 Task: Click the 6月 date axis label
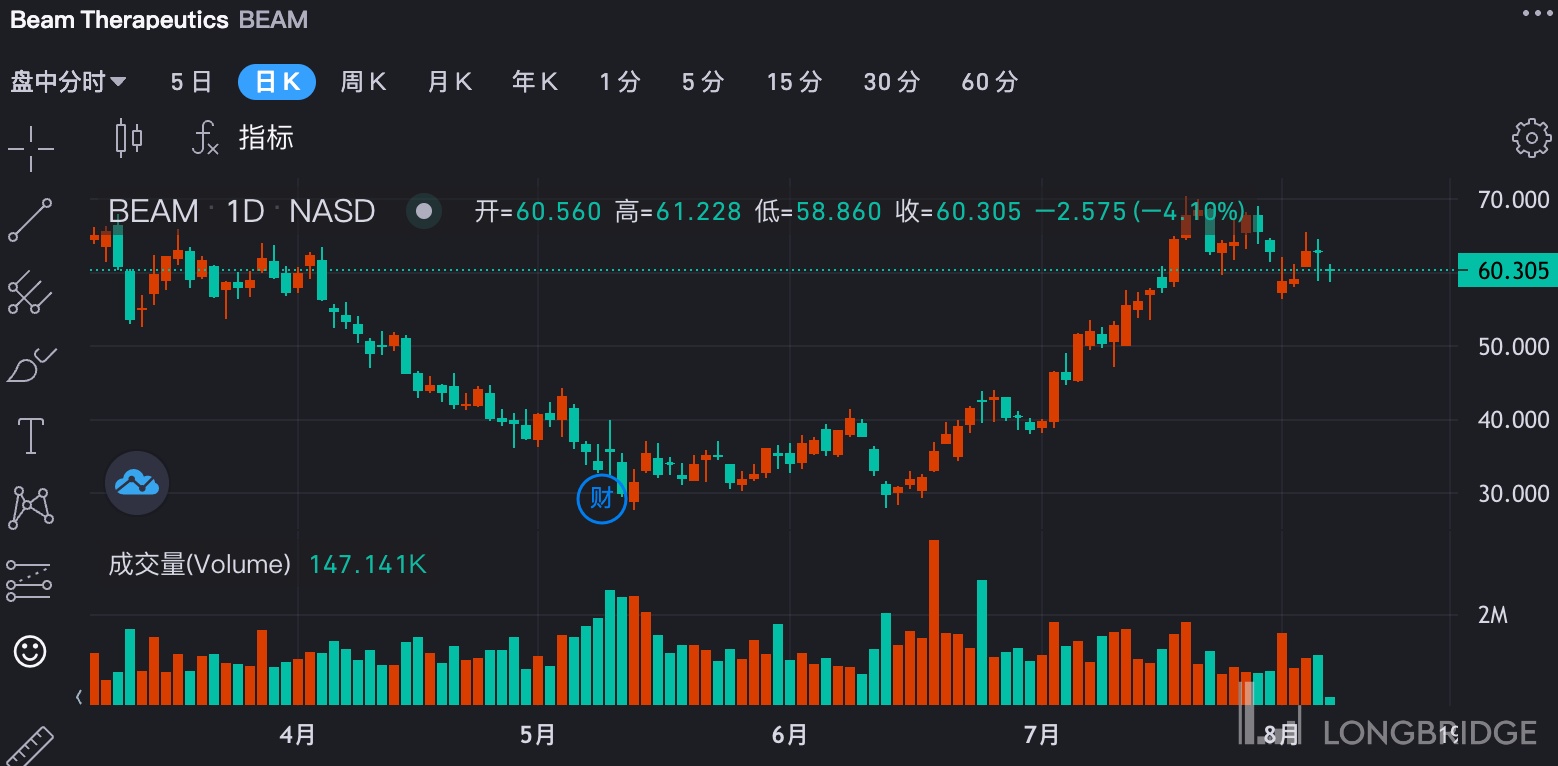click(789, 735)
